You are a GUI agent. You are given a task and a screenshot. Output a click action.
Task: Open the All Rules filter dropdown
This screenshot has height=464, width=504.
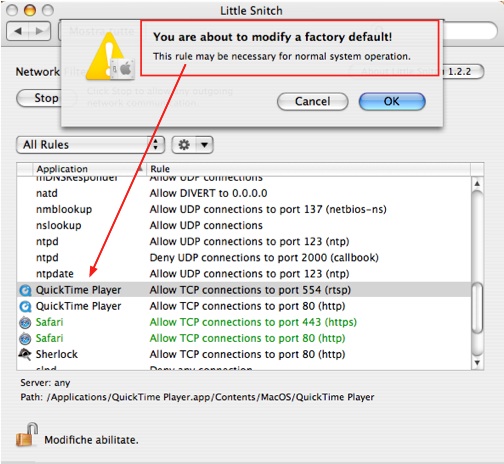90,145
